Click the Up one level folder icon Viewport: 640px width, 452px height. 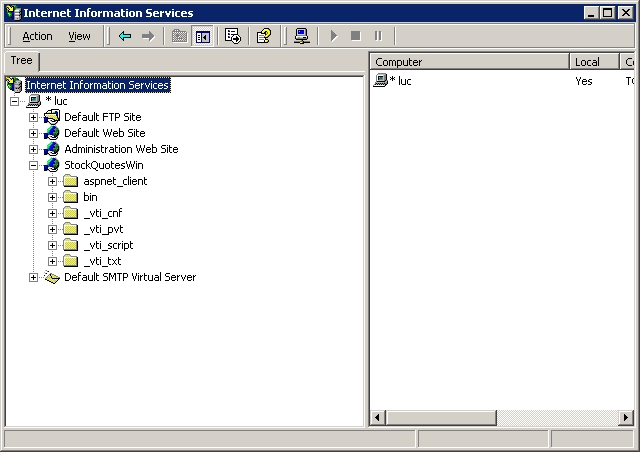[x=179, y=36]
